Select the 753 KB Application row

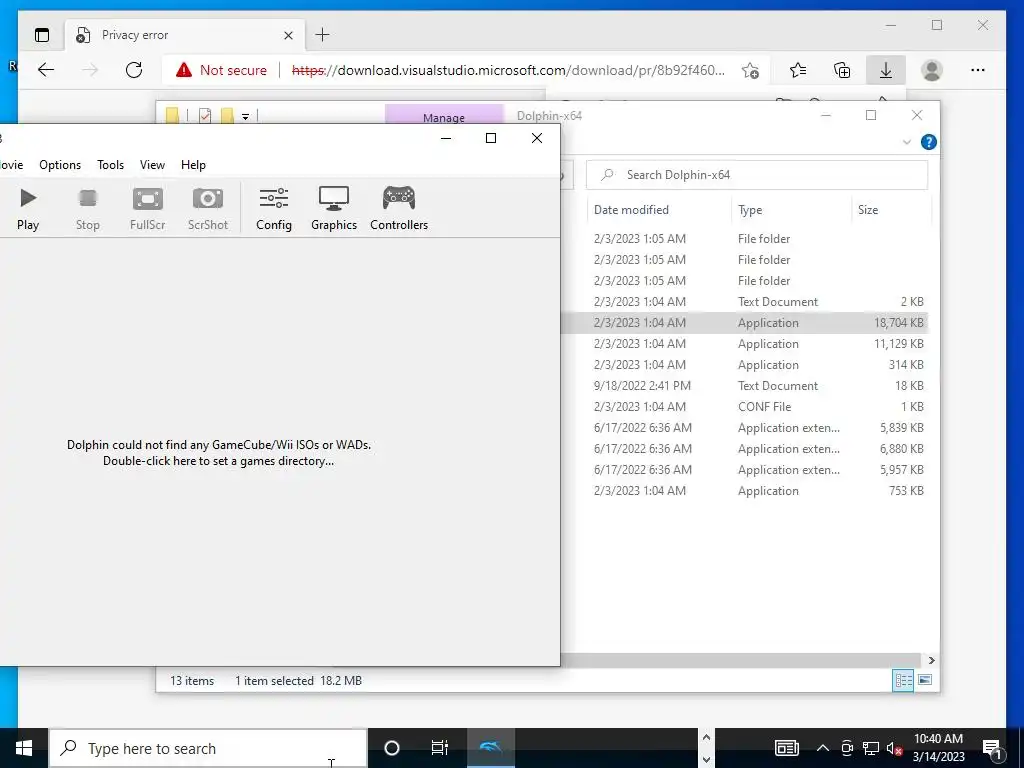[744, 490]
